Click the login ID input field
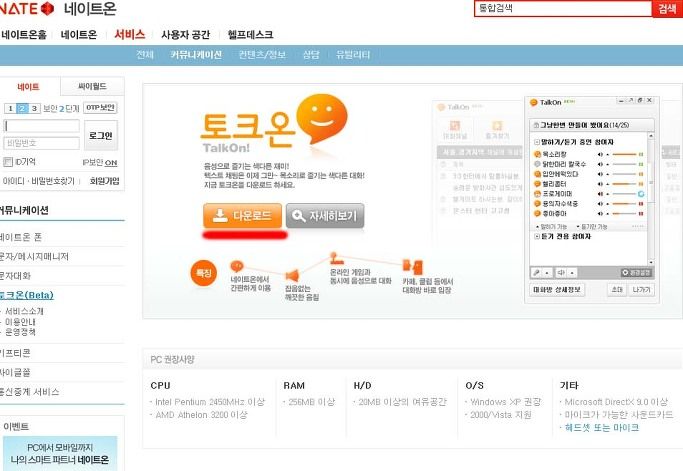Image resolution: width=683 pixels, height=471 pixels. click(x=41, y=126)
